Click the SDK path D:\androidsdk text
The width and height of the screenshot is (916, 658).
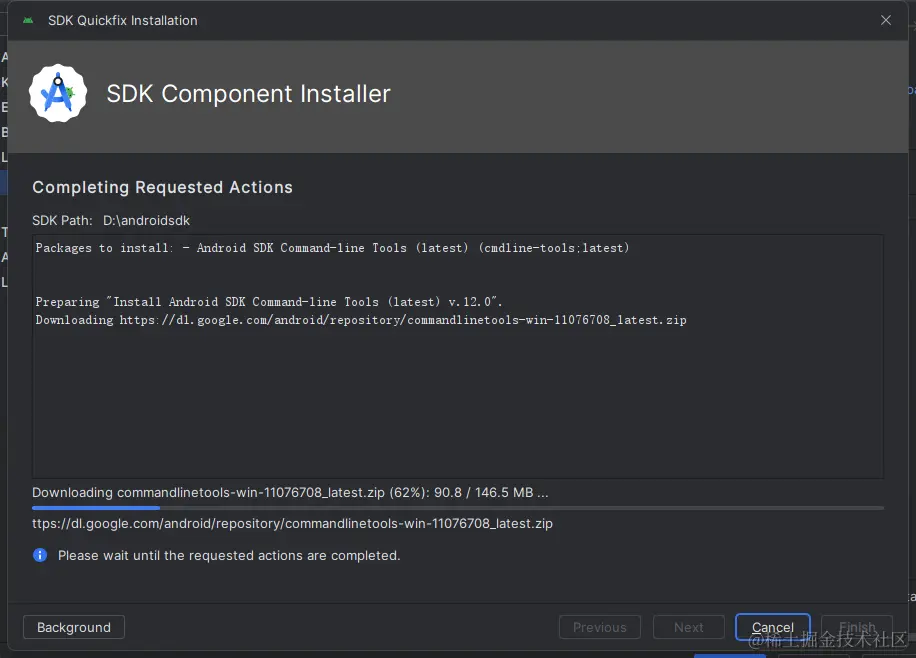coord(146,220)
